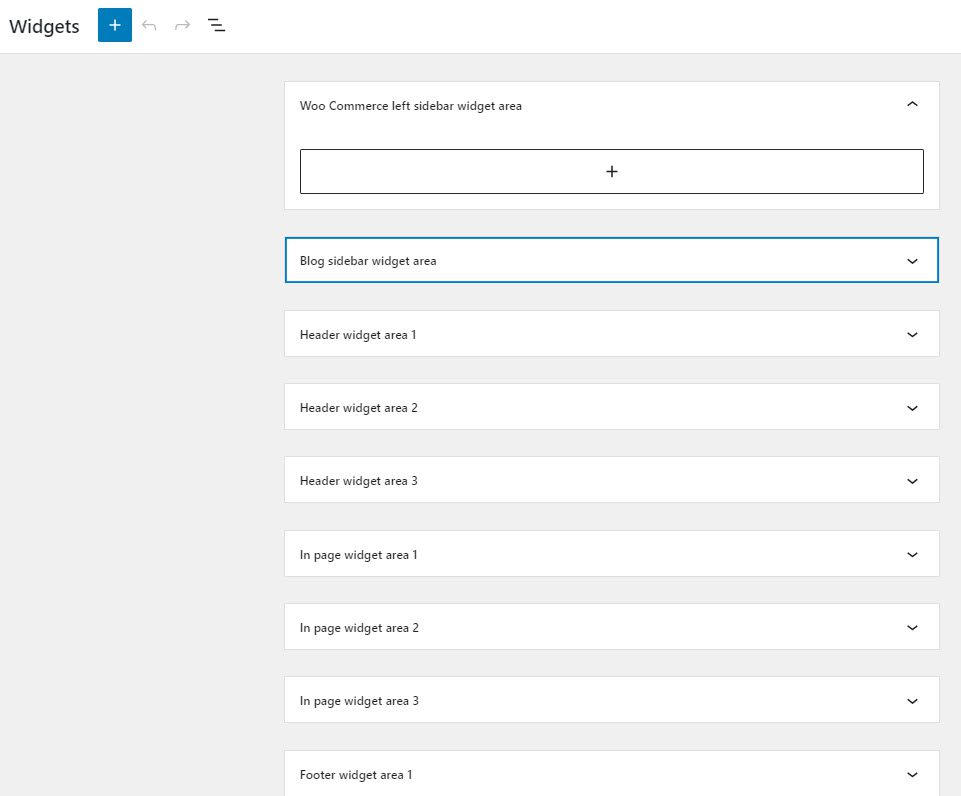Click the Undo arrow in toolbar
961x796 pixels.
click(150, 26)
